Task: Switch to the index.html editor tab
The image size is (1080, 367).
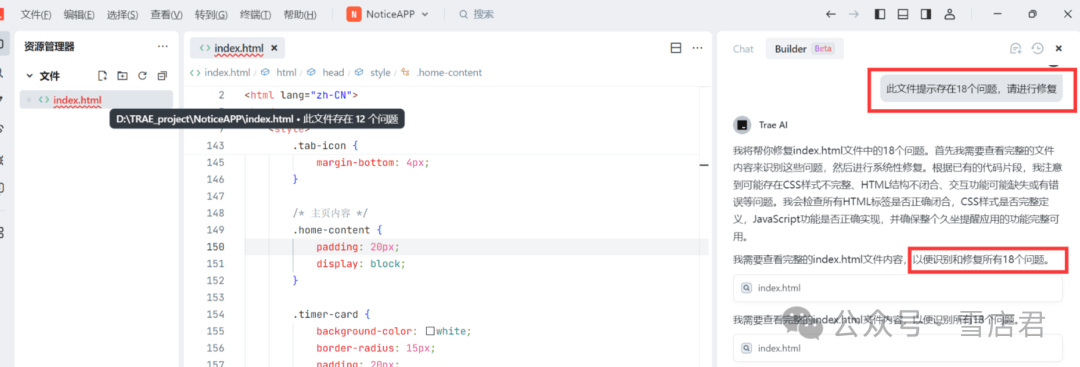Action: point(238,48)
